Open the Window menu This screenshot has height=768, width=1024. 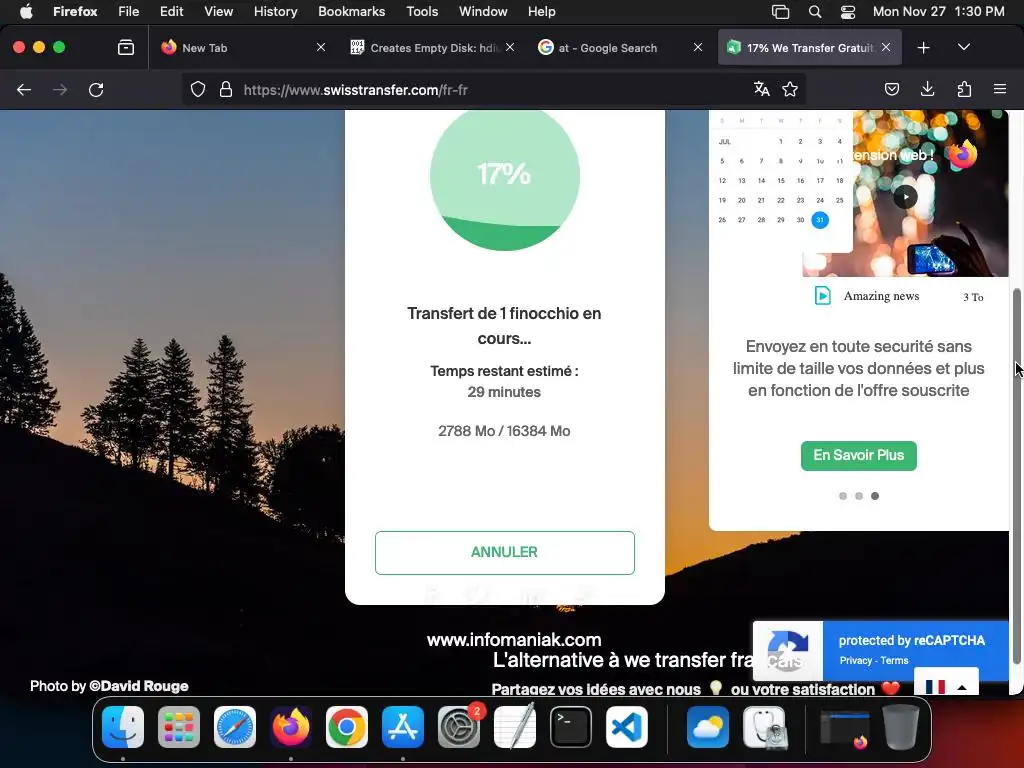point(483,11)
